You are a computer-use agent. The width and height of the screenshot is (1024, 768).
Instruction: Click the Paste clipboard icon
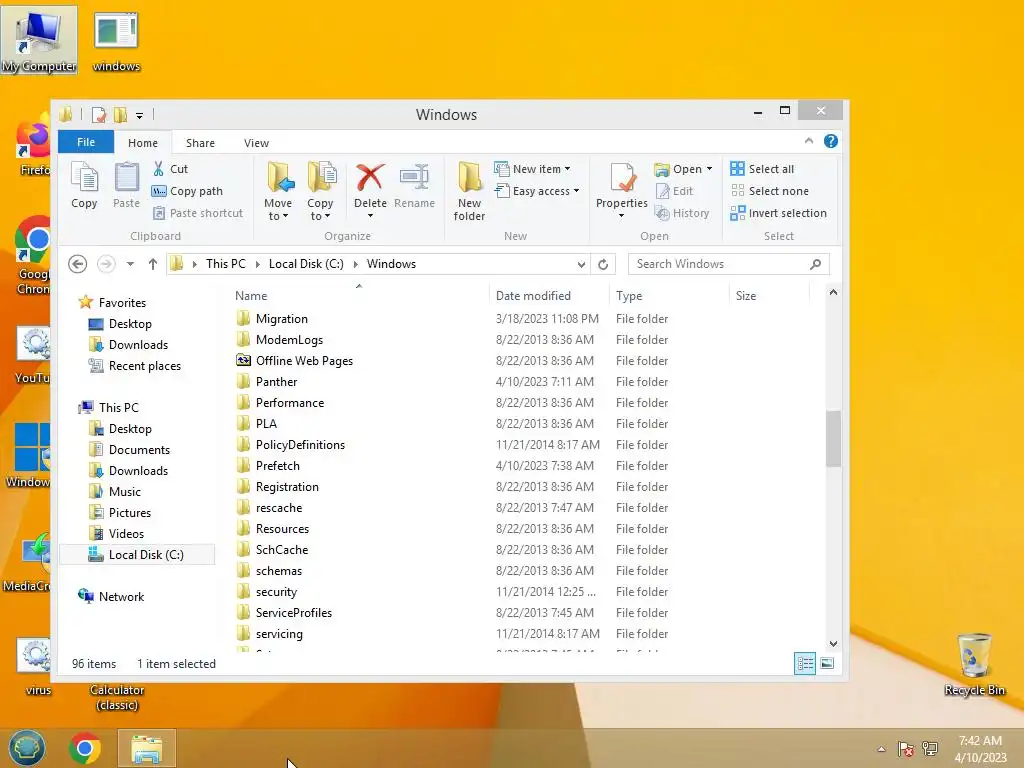pyautogui.click(x=126, y=186)
